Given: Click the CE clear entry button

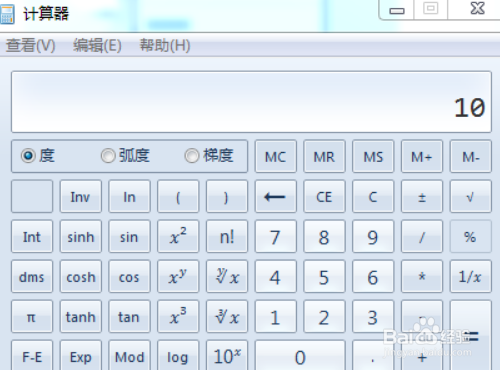Looking at the screenshot, I should (324, 197).
